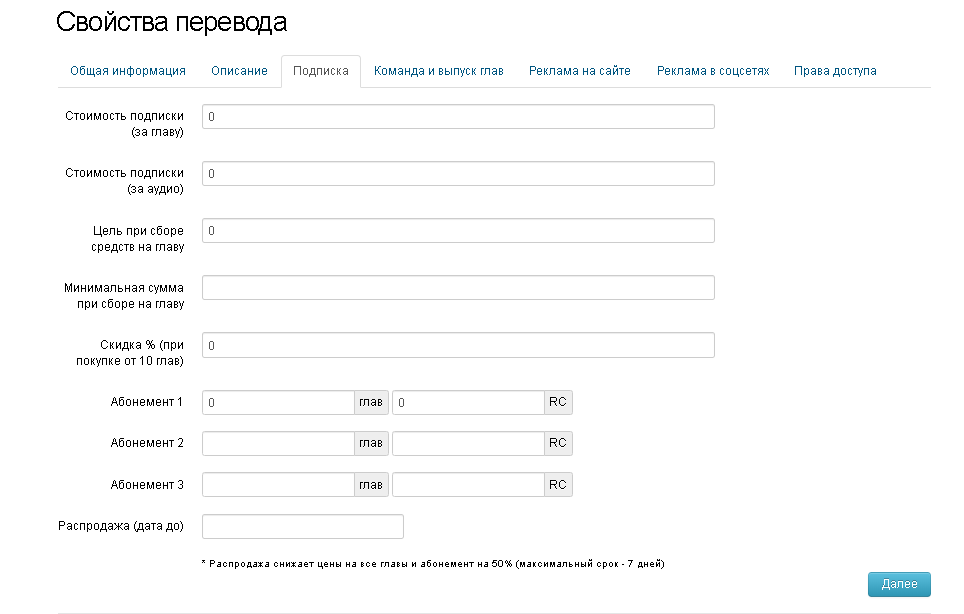Go to the Реклама на сайте tab
This screenshot has height=614, width=964.
(x=580, y=71)
